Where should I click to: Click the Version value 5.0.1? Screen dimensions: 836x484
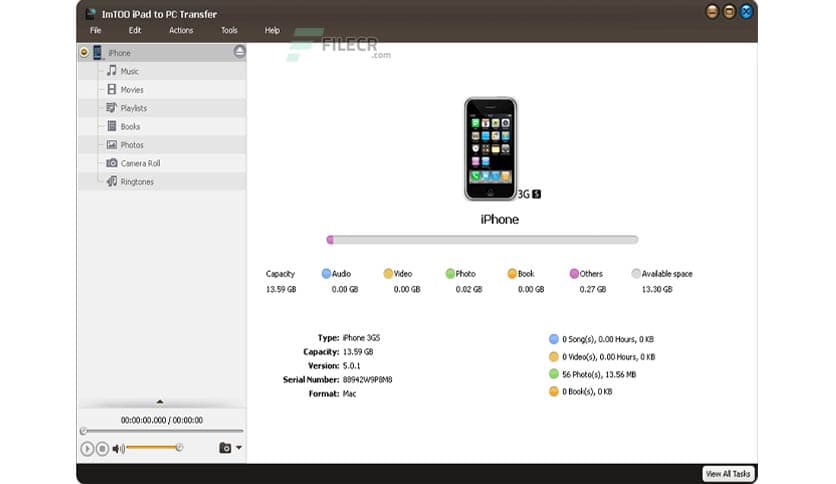[351, 366]
